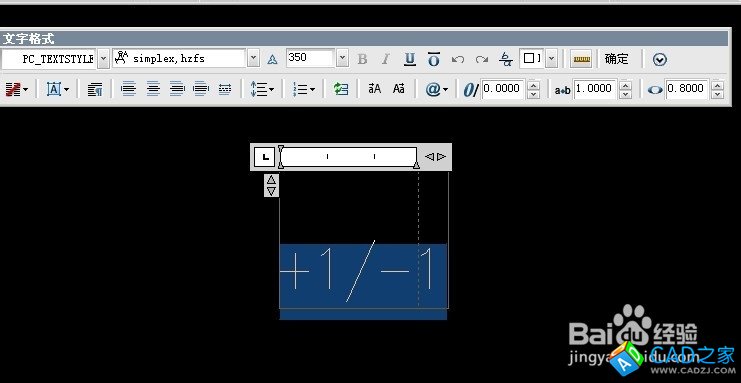This screenshot has width=741, height=383.
Task: Open the line spacing menu
Action: pyautogui.click(x=262, y=89)
